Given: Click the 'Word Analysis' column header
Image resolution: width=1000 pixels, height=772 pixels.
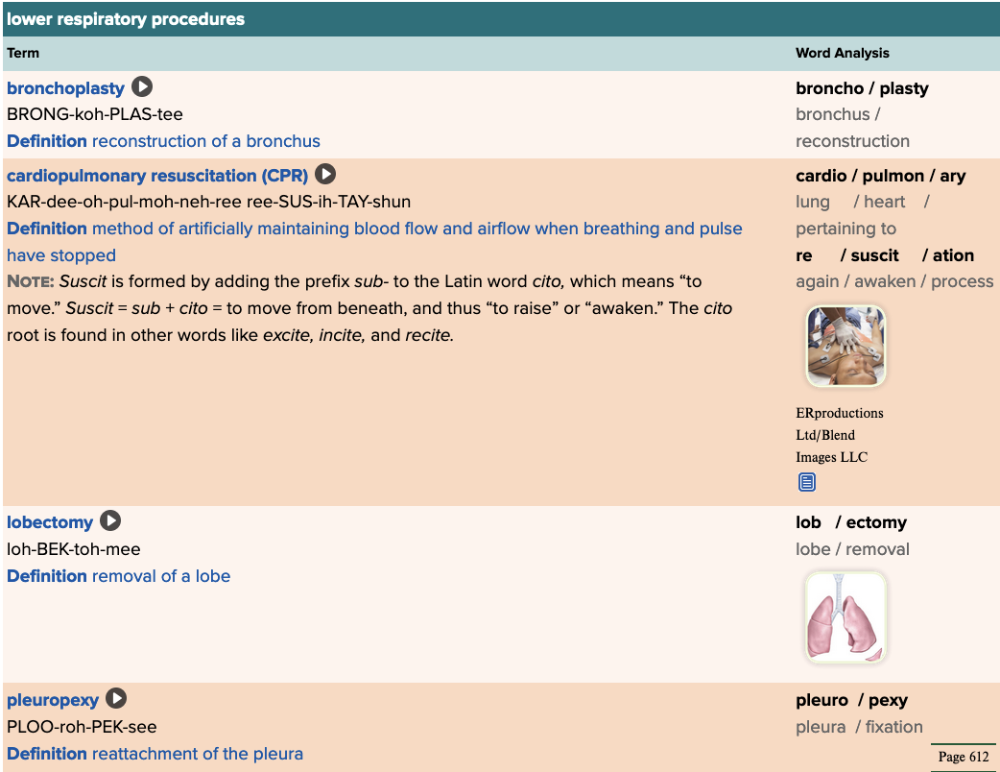Looking at the screenshot, I should pyautogui.click(x=842, y=53).
